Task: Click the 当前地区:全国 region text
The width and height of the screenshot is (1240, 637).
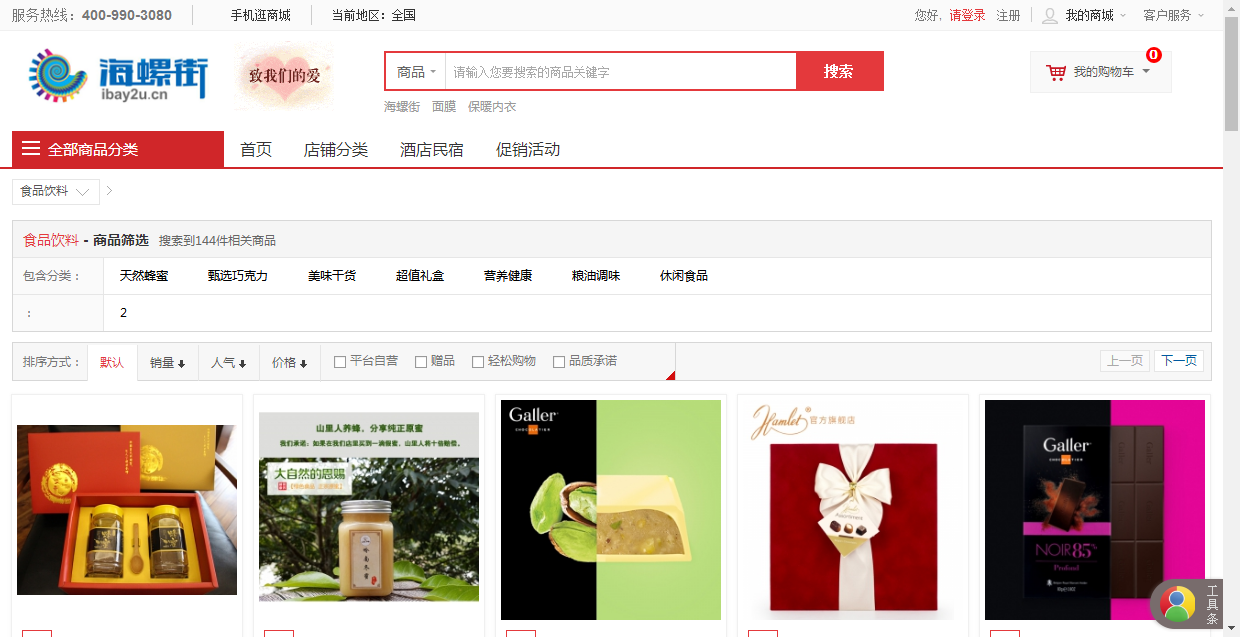Action: [x=374, y=15]
